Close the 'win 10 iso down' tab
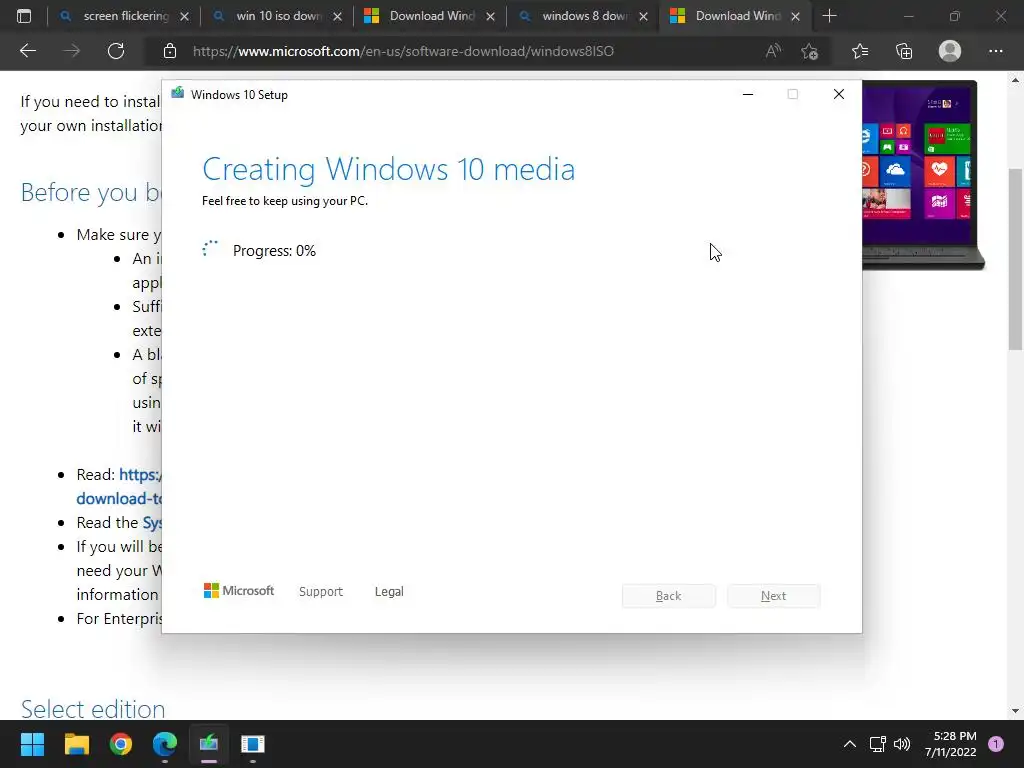Image resolution: width=1024 pixels, height=768 pixels. 338,17
